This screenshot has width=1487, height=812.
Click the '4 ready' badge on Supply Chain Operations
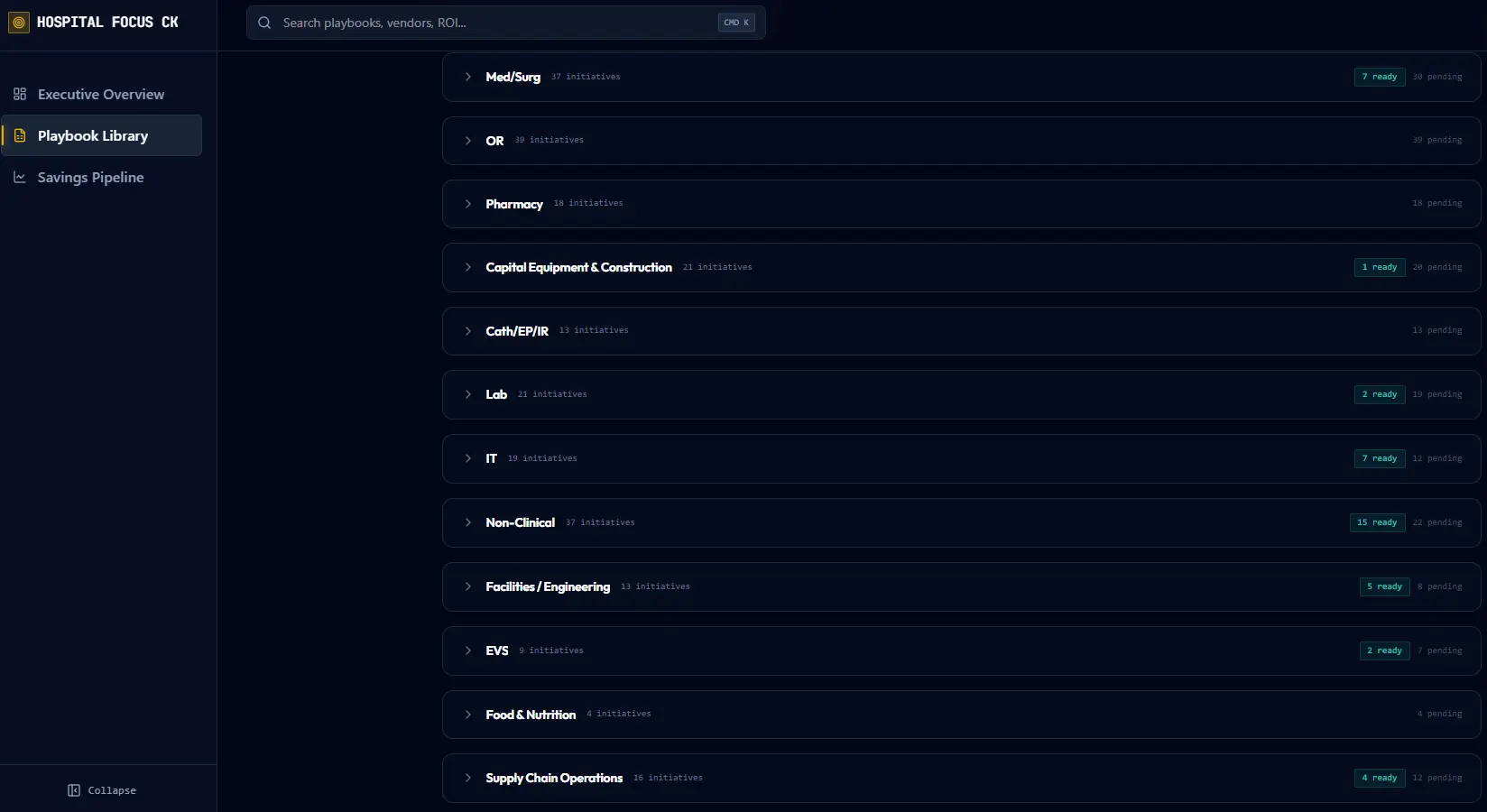(1380, 778)
